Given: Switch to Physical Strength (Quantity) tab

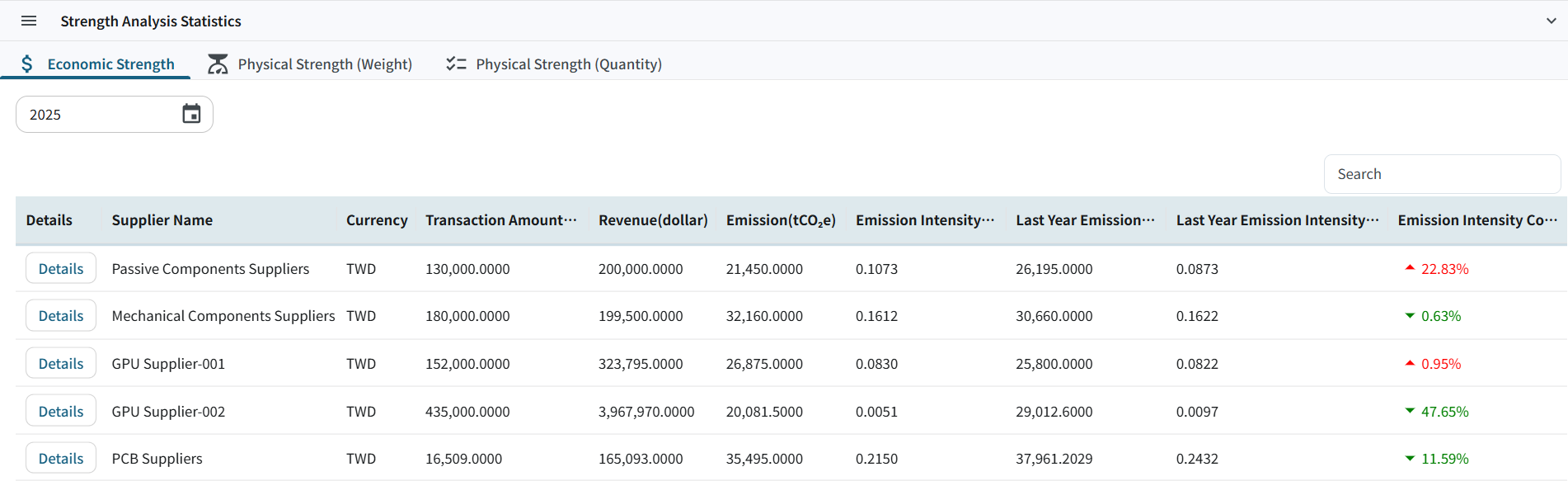Looking at the screenshot, I should click(554, 64).
